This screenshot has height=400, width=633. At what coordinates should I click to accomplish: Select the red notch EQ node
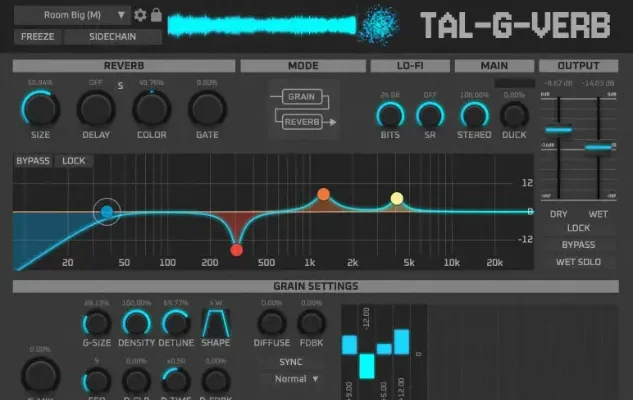click(237, 250)
